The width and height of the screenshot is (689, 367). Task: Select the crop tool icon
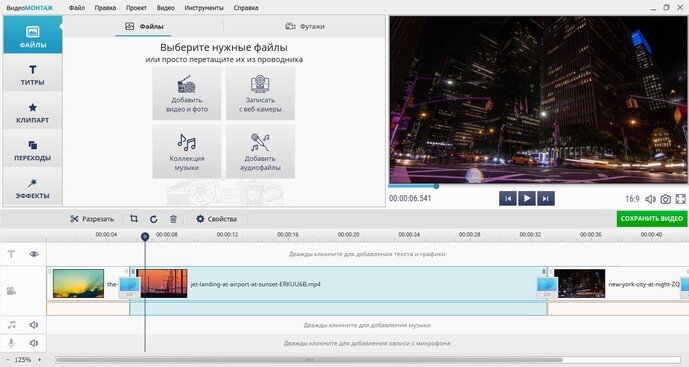(x=134, y=218)
